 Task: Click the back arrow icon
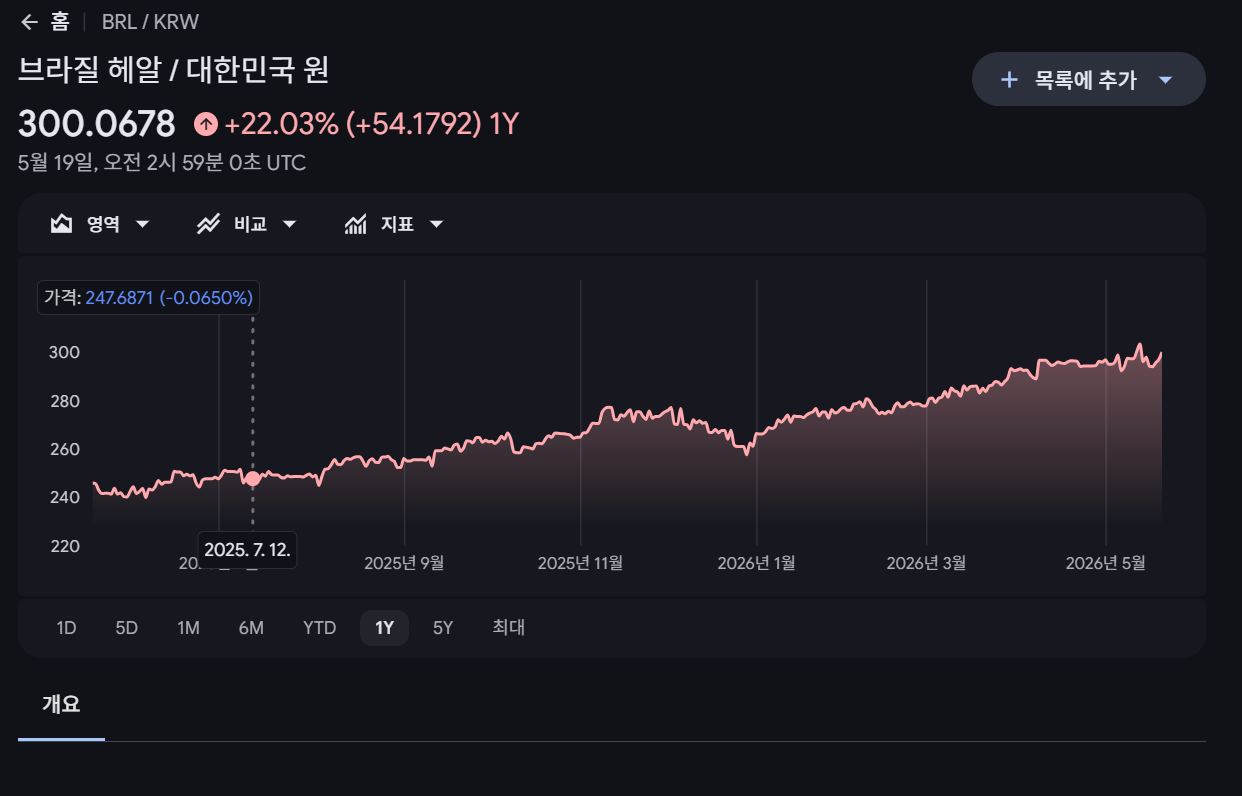[x=29, y=22]
